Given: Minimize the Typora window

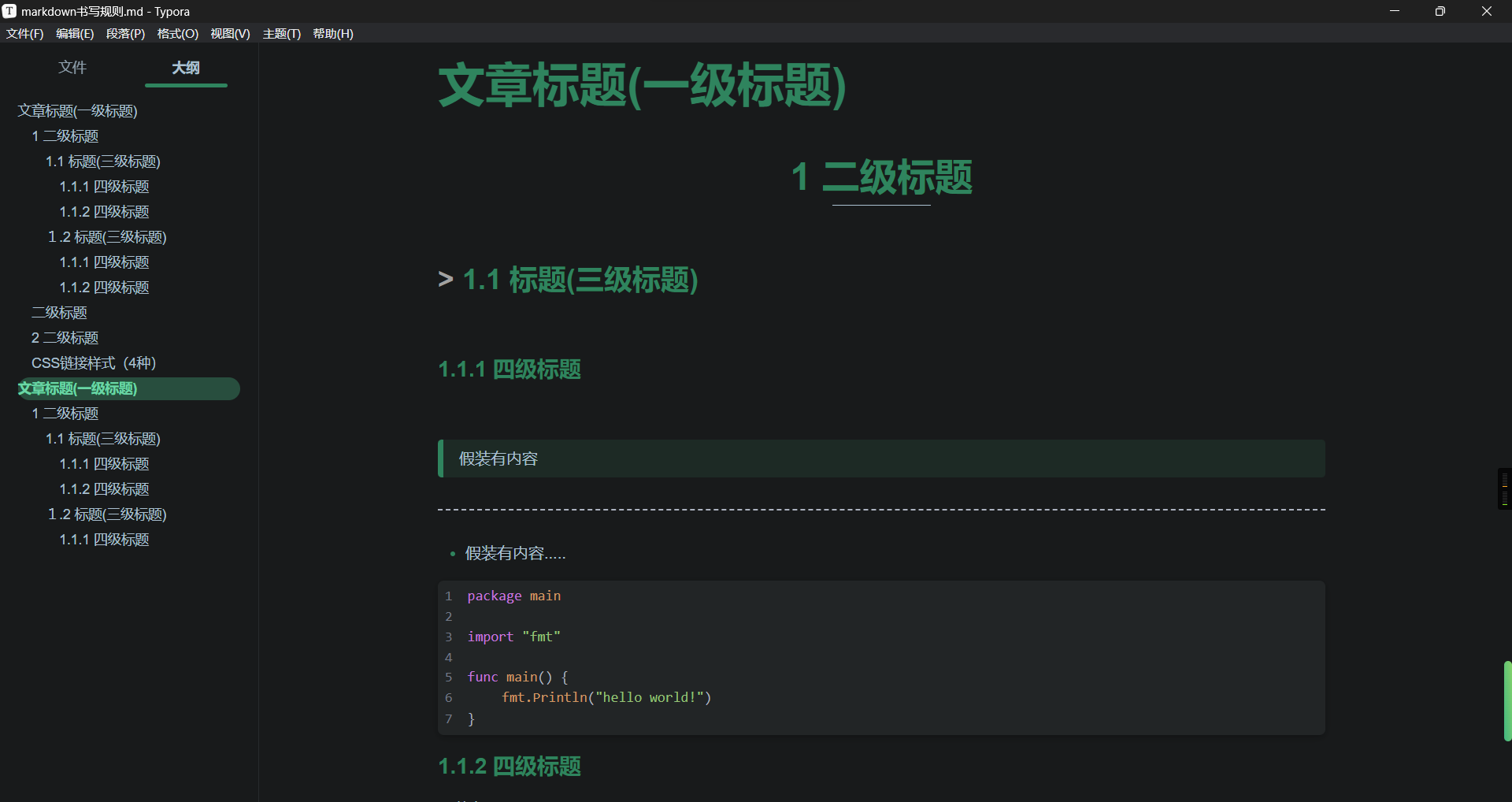Looking at the screenshot, I should (x=1395, y=11).
